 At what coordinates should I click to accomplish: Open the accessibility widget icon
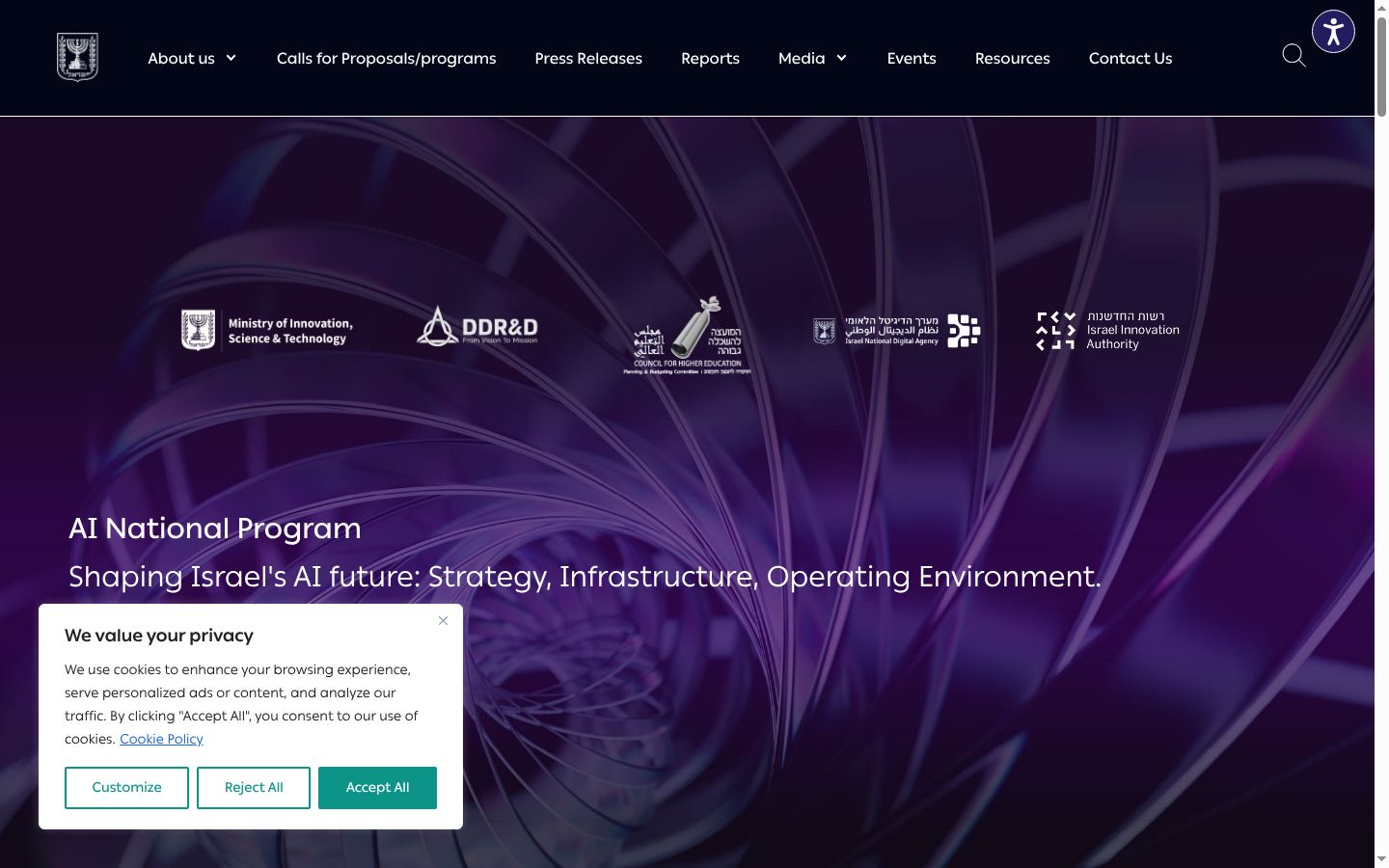point(1333,31)
